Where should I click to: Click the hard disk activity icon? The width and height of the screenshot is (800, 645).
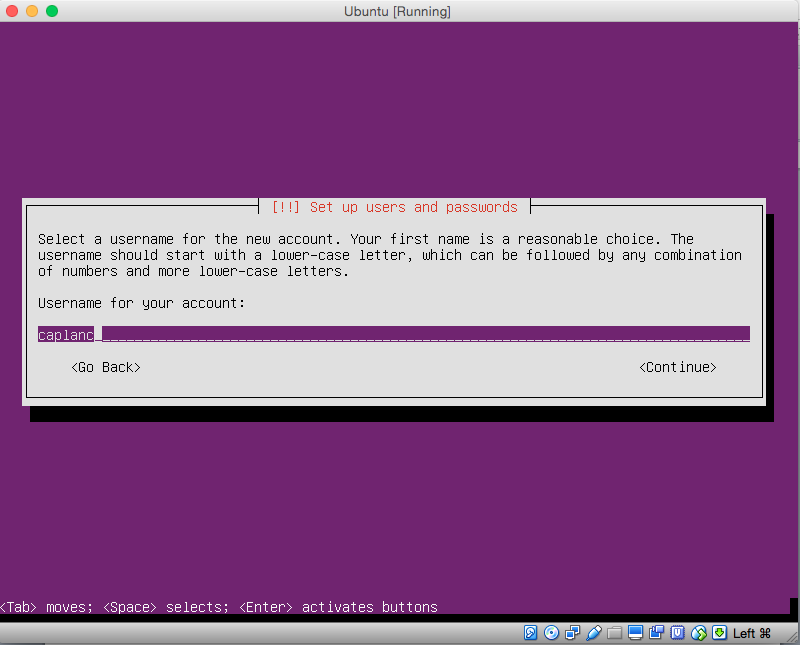530,633
